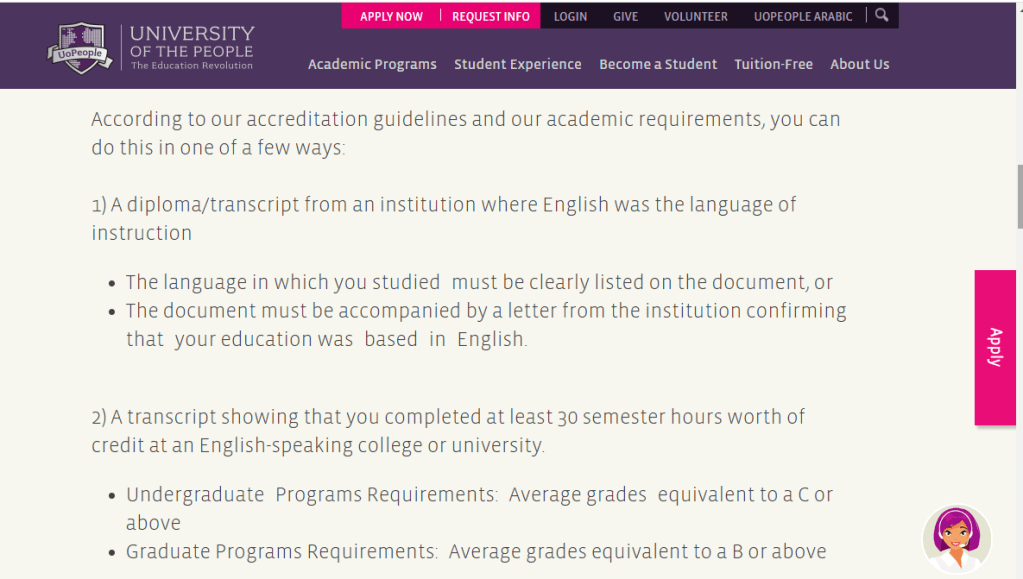Go to the GIVE page
This screenshot has width=1023, height=579.
click(x=625, y=17)
